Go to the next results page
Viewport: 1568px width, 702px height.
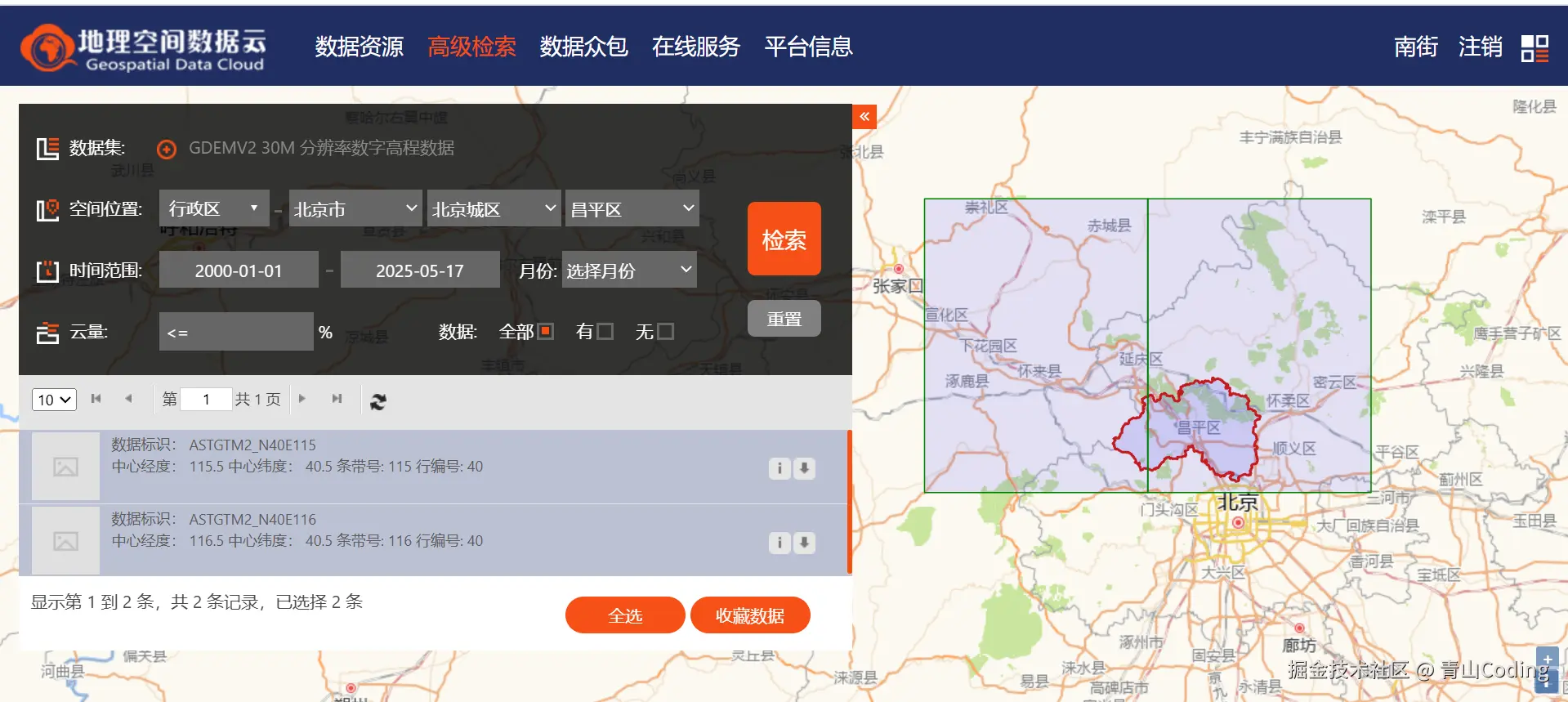pos(302,399)
